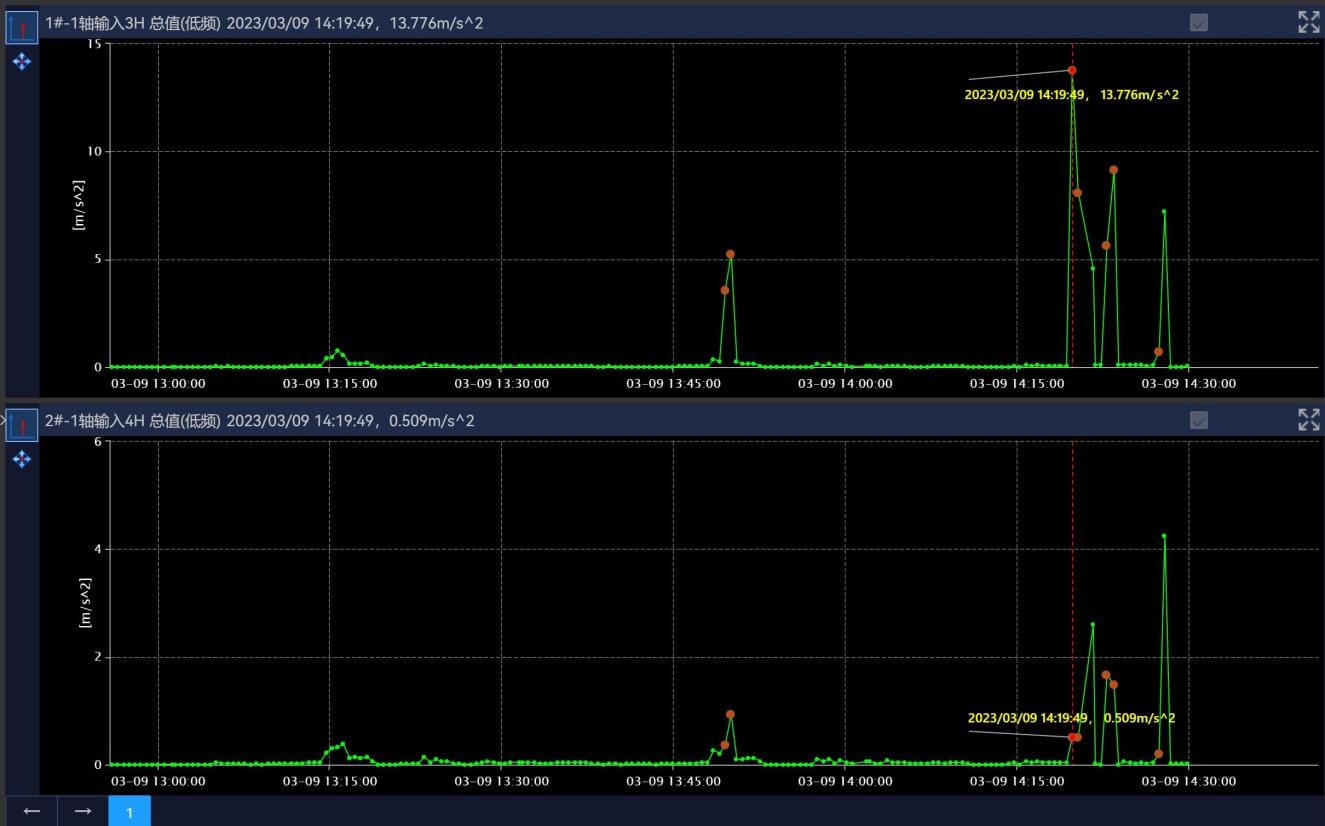The width and height of the screenshot is (1325, 826).
Task: Click the side panel expander arrow at left edge
Action: click(3, 420)
